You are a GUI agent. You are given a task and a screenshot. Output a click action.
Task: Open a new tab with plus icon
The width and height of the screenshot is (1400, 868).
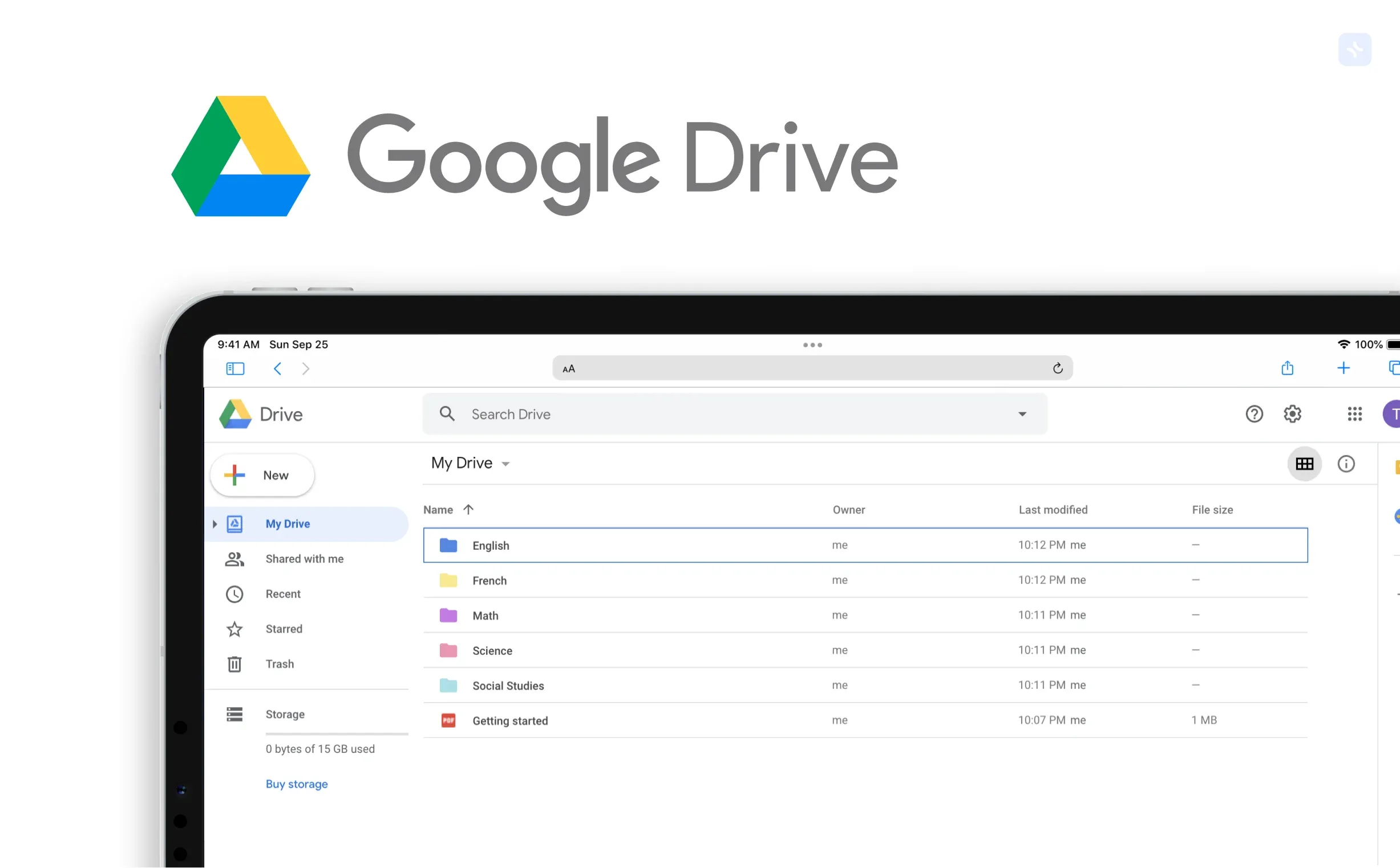[1342, 368]
